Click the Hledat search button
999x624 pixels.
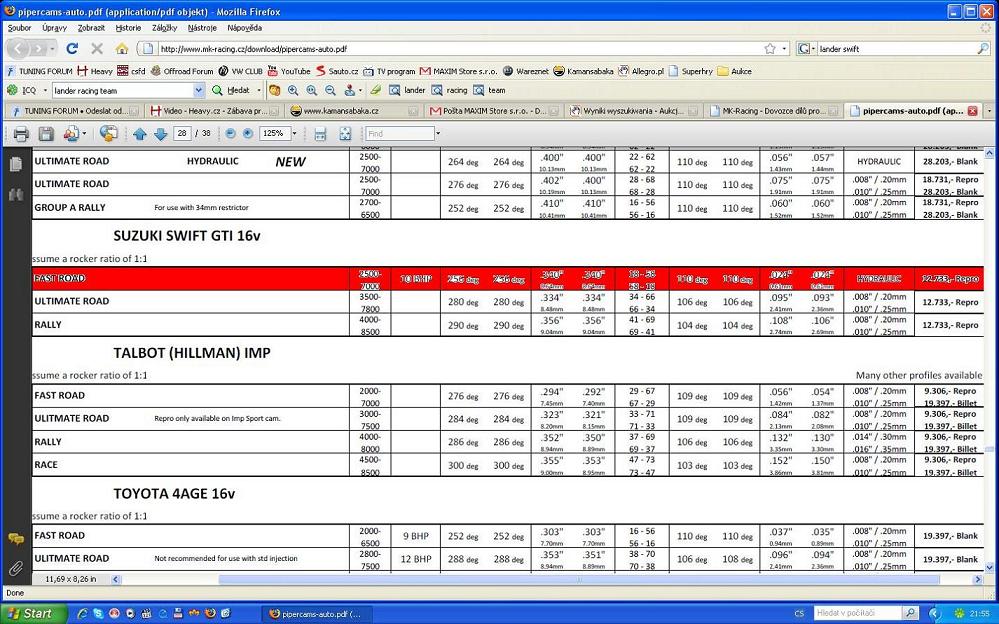coord(232,91)
